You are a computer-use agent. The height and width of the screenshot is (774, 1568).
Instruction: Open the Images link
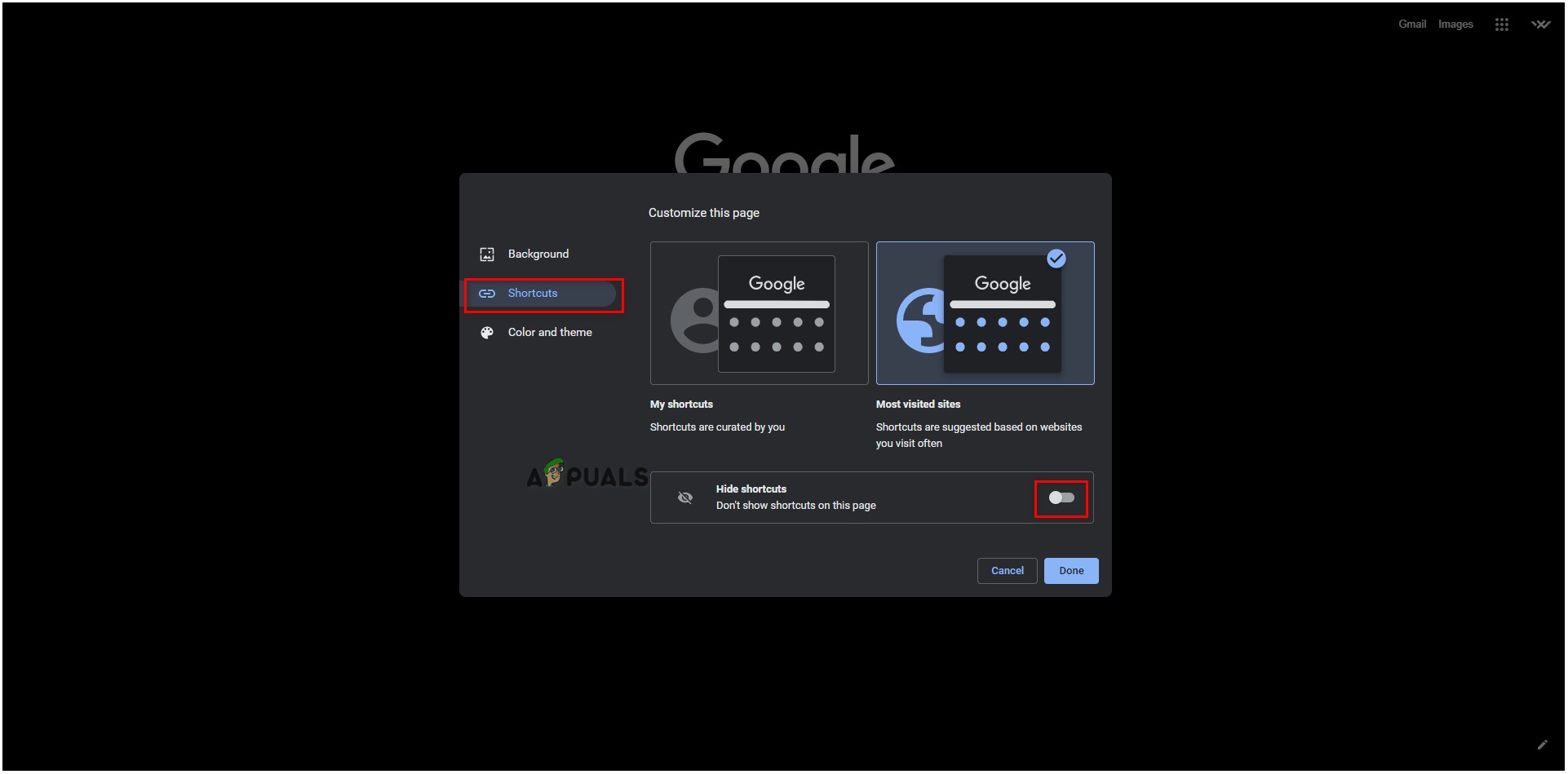click(x=1455, y=24)
